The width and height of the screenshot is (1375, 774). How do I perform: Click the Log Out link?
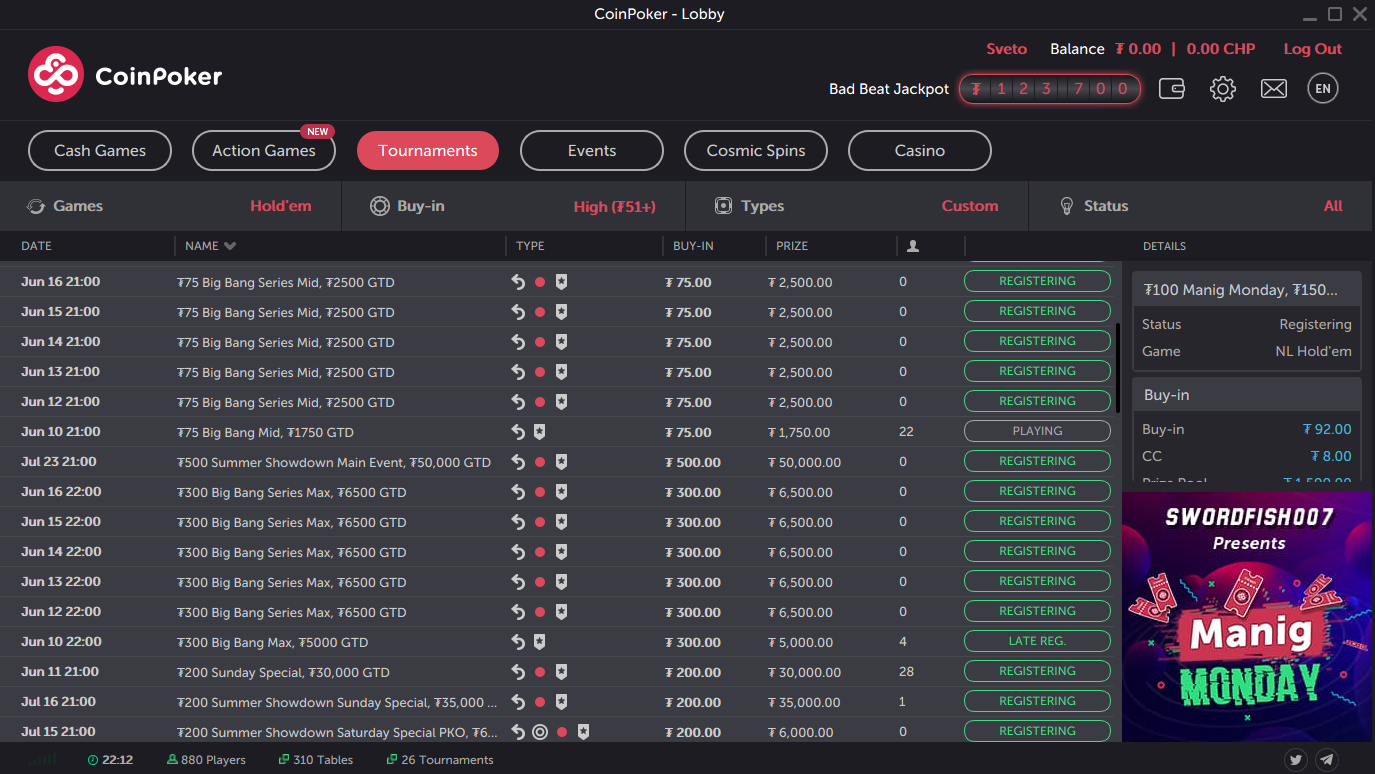coord(1313,49)
